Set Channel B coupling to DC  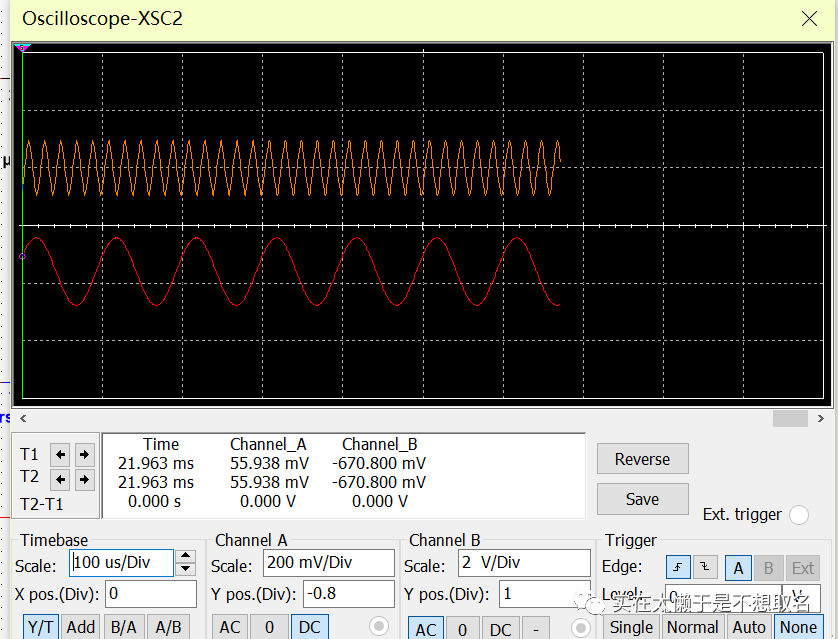click(500, 628)
